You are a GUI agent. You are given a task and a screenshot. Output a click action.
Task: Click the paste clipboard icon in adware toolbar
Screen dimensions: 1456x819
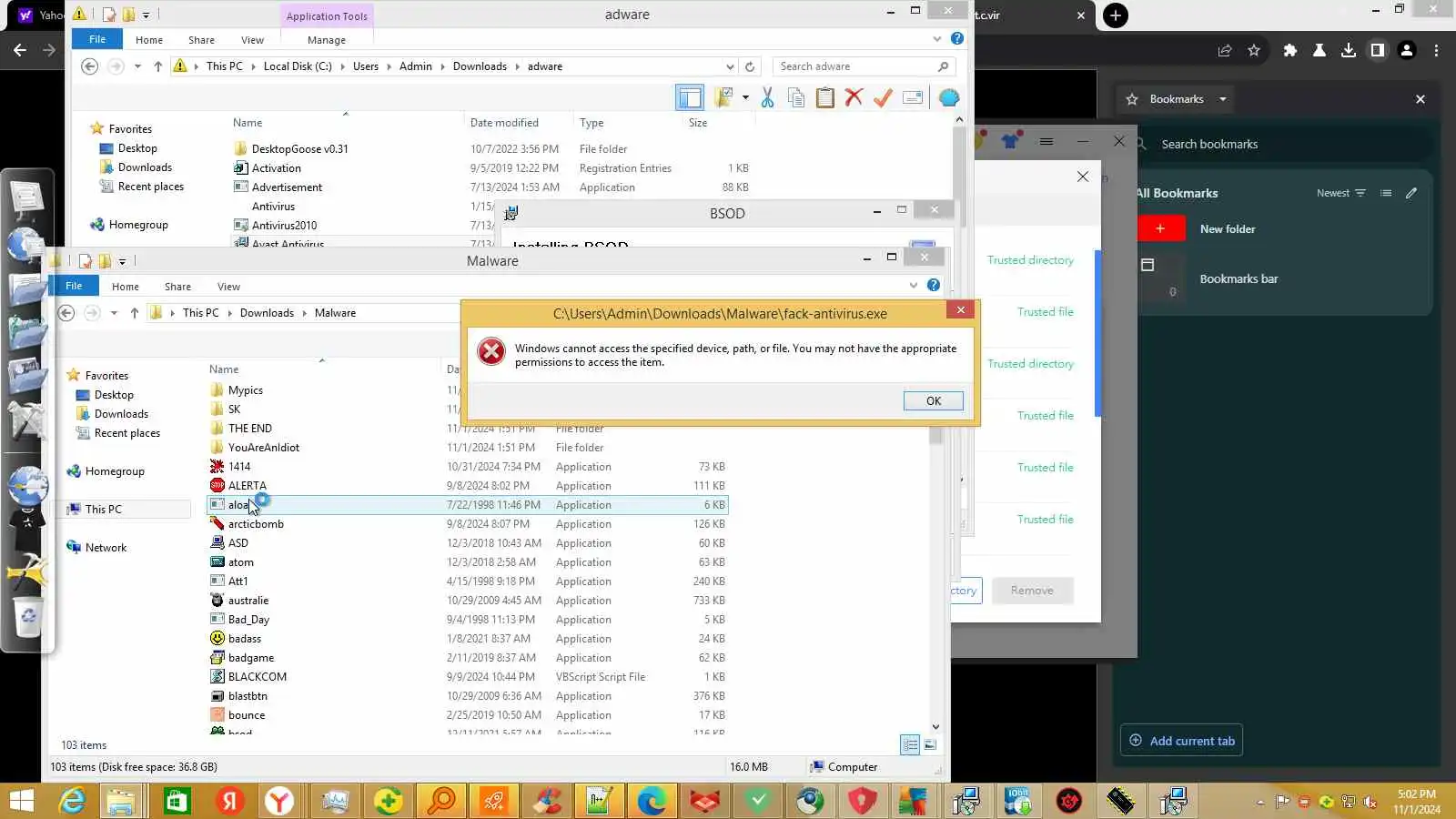[824, 98]
